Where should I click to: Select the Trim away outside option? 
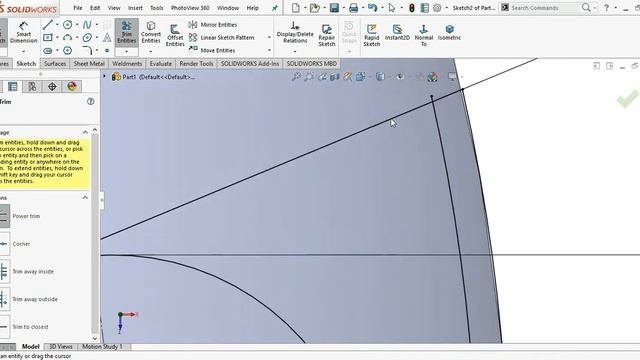point(29,299)
